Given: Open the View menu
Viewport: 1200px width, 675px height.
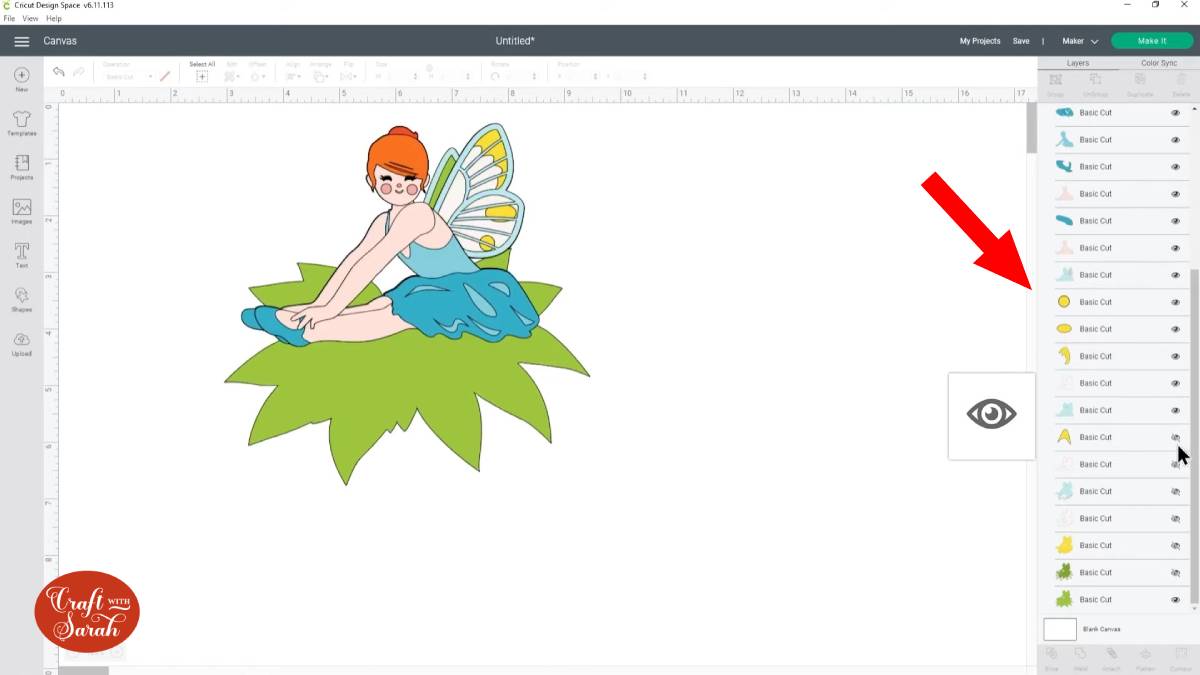Looking at the screenshot, I should [30, 18].
